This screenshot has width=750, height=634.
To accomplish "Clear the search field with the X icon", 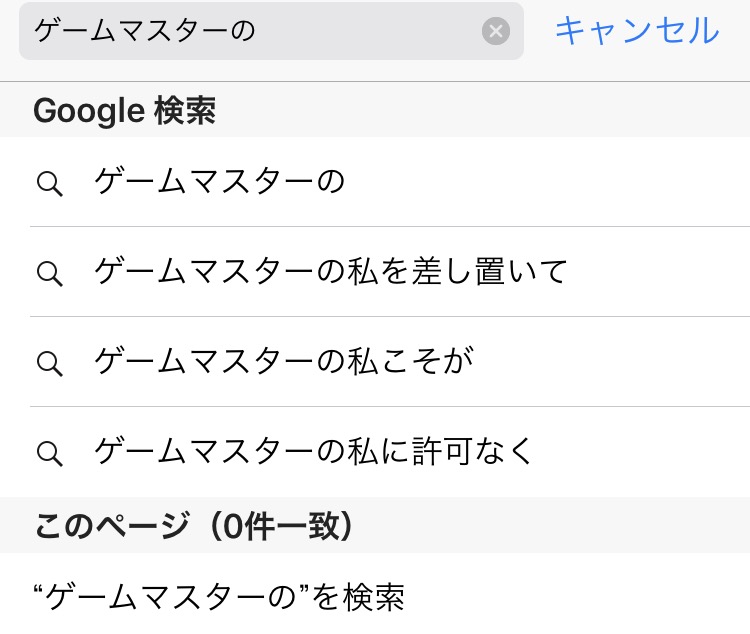I will point(496,31).
